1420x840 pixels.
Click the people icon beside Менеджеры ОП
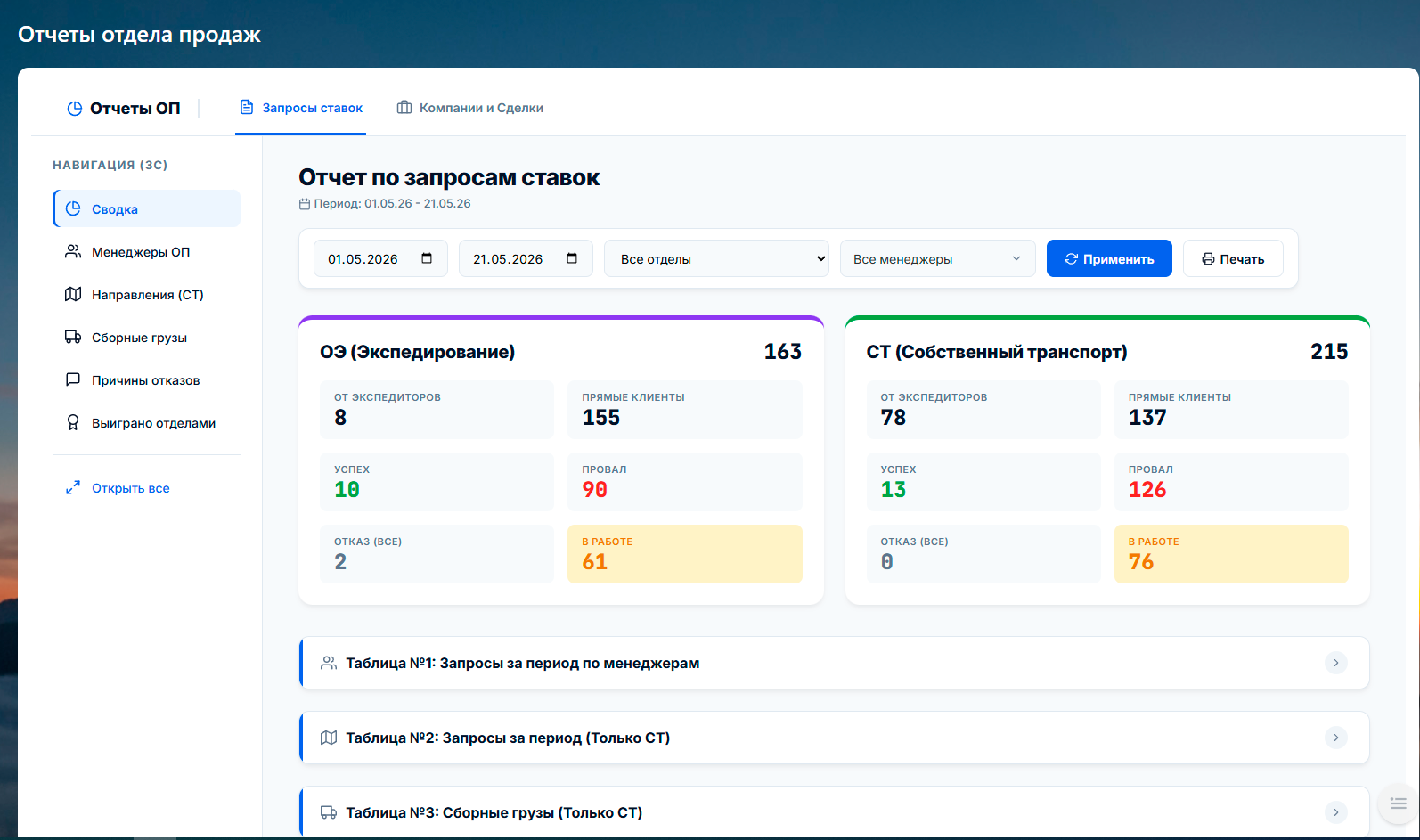coord(73,251)
